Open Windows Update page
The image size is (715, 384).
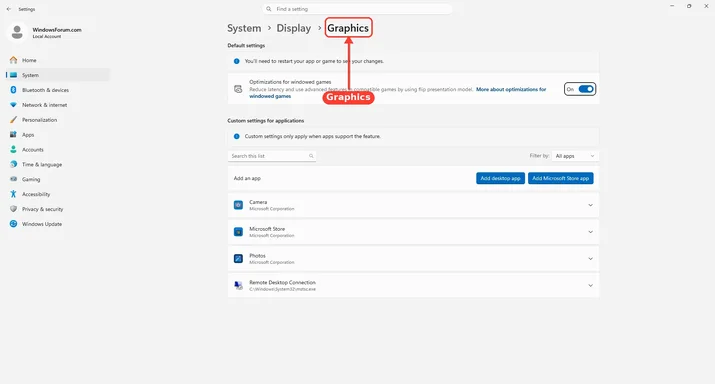pos(58,224)
